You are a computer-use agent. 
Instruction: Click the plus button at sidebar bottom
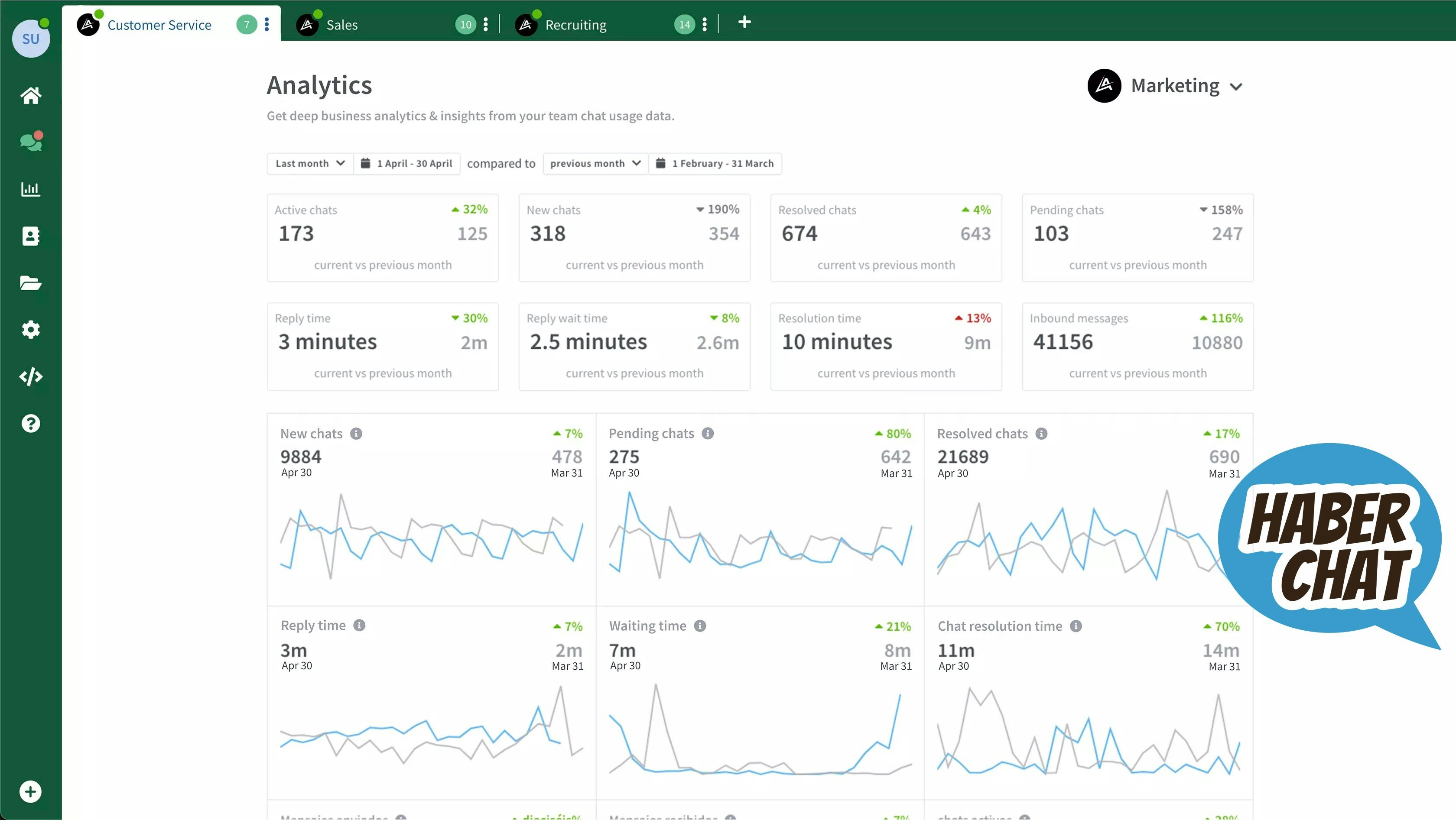pyautogui.click(x=30, y=792)
